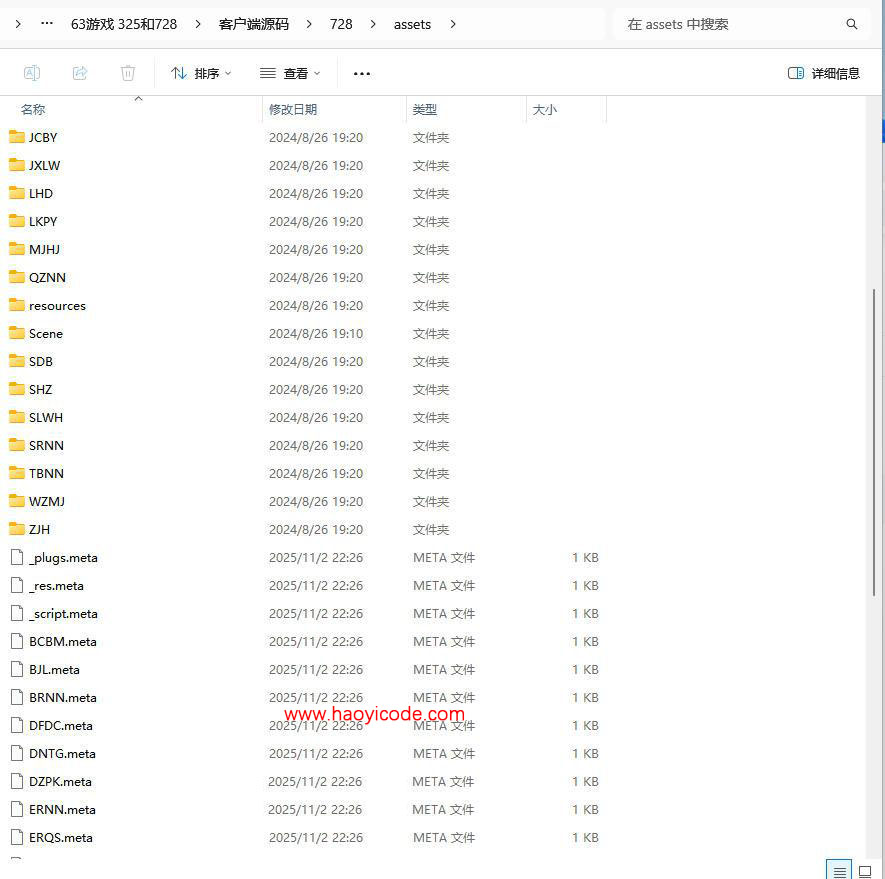Viewport: 885px width, 879px height.
Task: Switch to large thumbnails view at bottom right
Action: 864,868
